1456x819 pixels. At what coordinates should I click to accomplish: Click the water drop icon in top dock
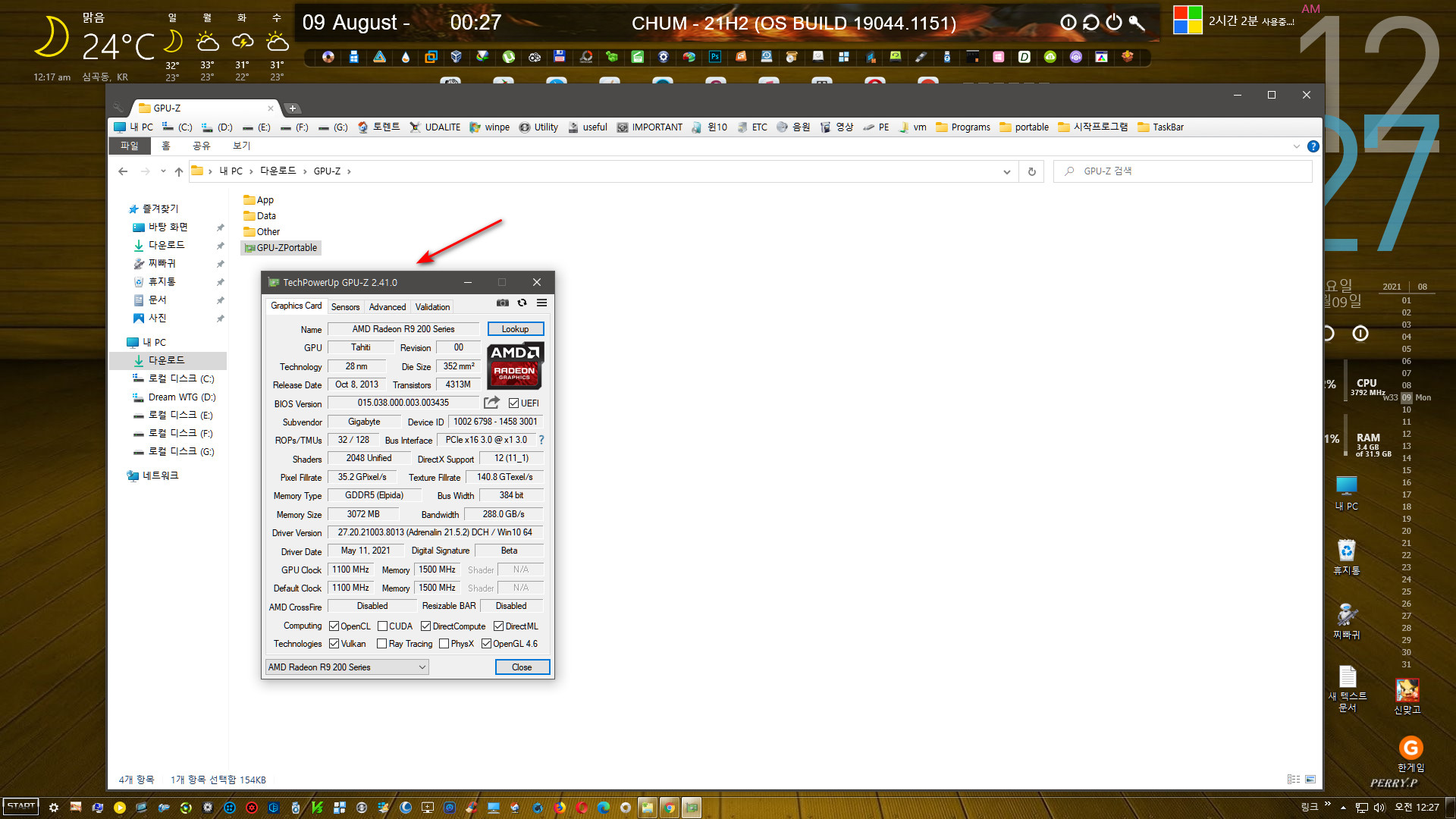click(x=405, y=57)
